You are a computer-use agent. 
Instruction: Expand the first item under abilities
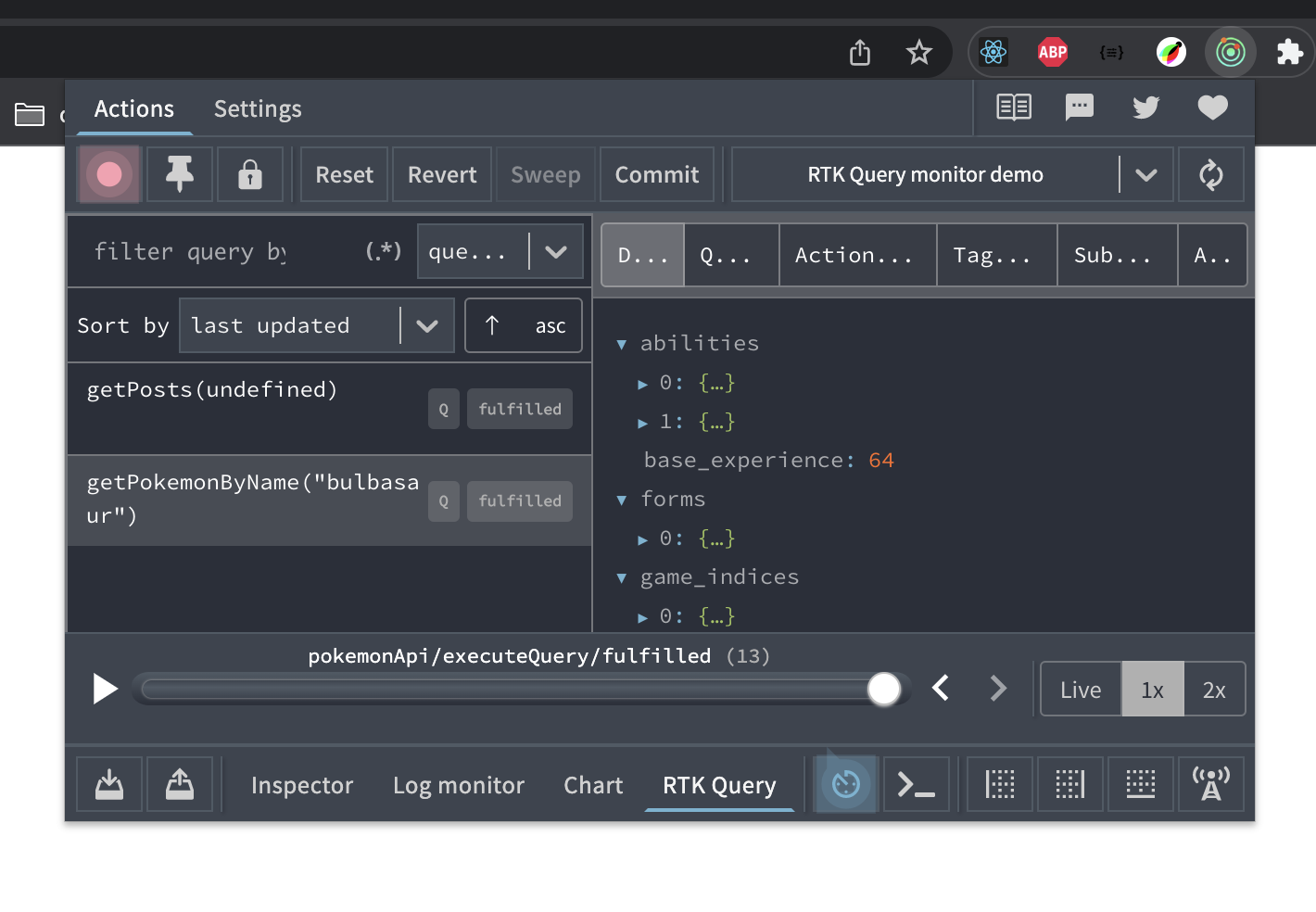[x=642, y=382]
